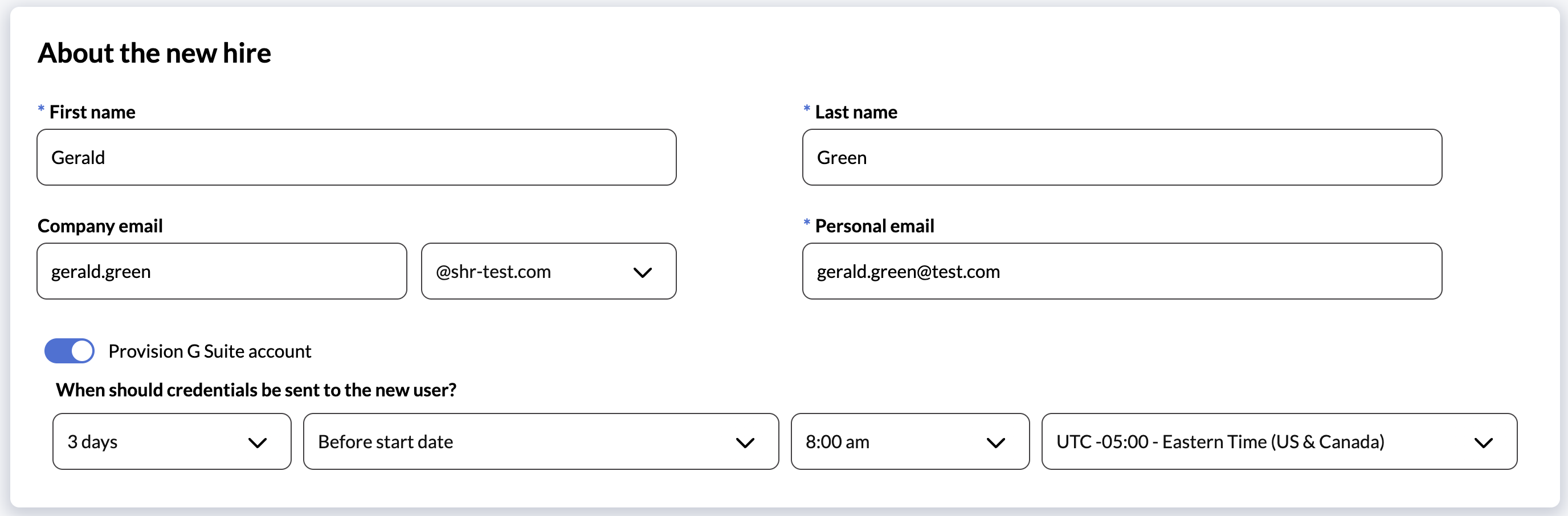Click into the First name field containing Gerald
Screen dimensions: 1568x516
[356, 158]
